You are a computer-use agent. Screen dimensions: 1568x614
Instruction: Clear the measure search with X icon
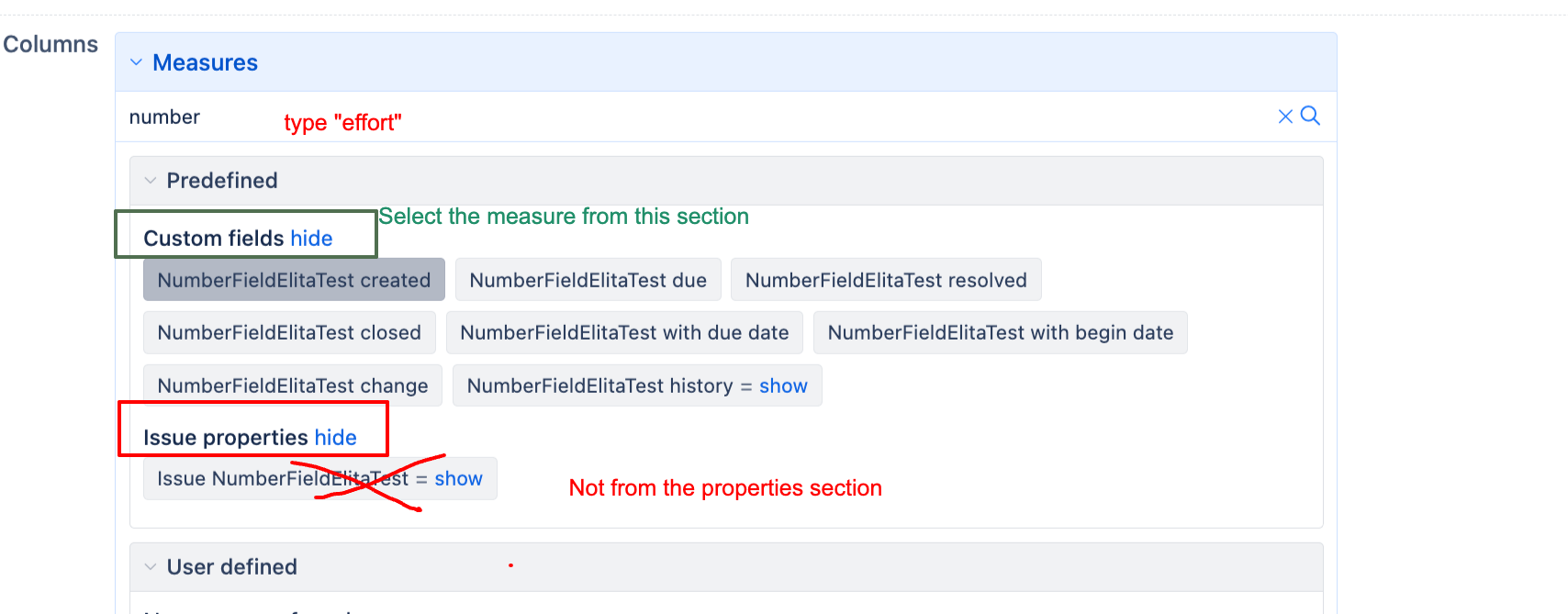pos(1285,117)
